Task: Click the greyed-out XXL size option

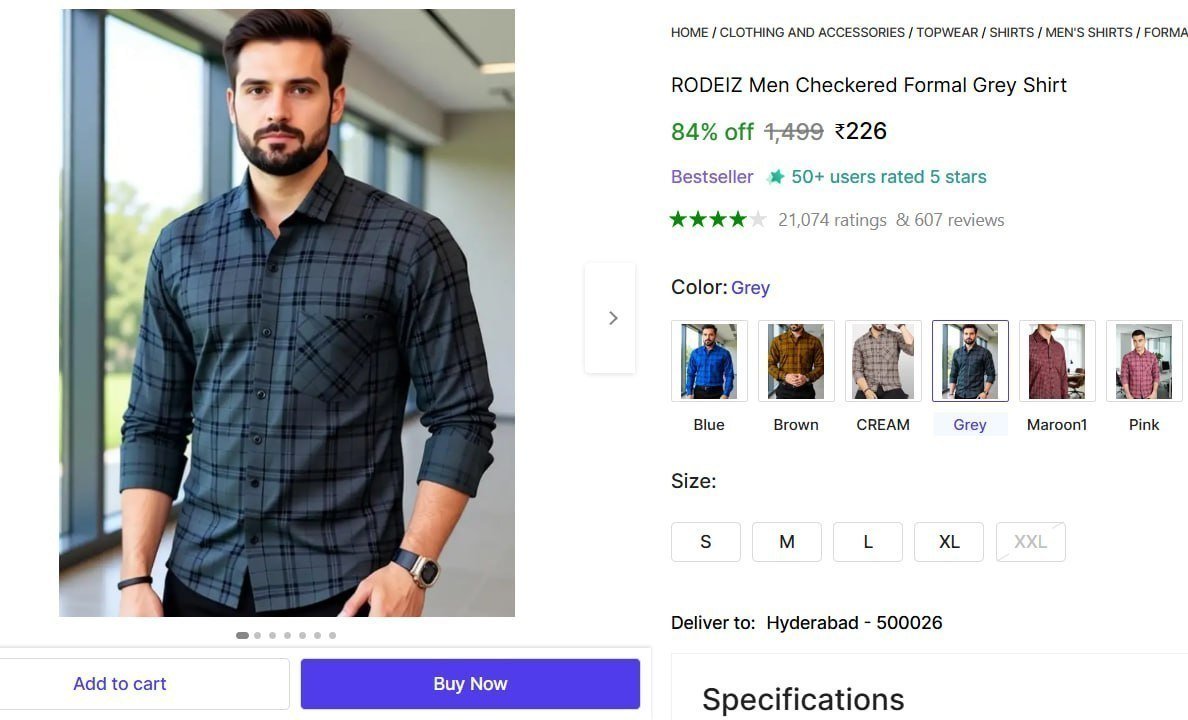Action: click(1030, 541)
